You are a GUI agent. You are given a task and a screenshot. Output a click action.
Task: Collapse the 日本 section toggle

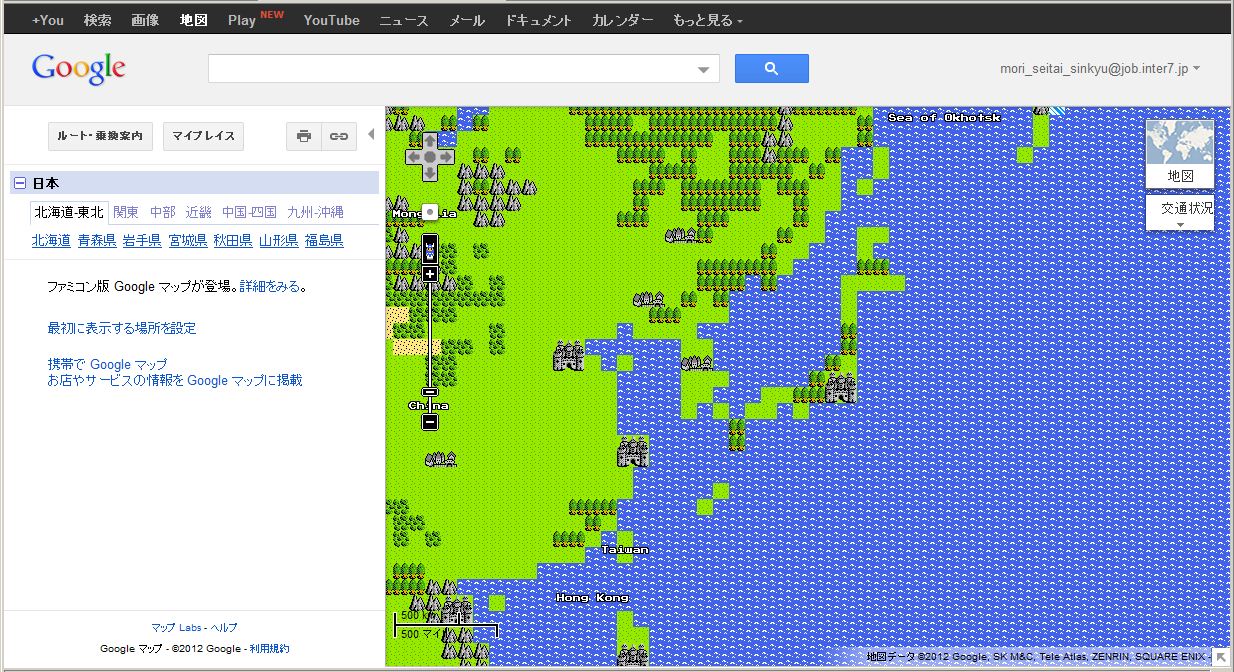coord(19,184)
